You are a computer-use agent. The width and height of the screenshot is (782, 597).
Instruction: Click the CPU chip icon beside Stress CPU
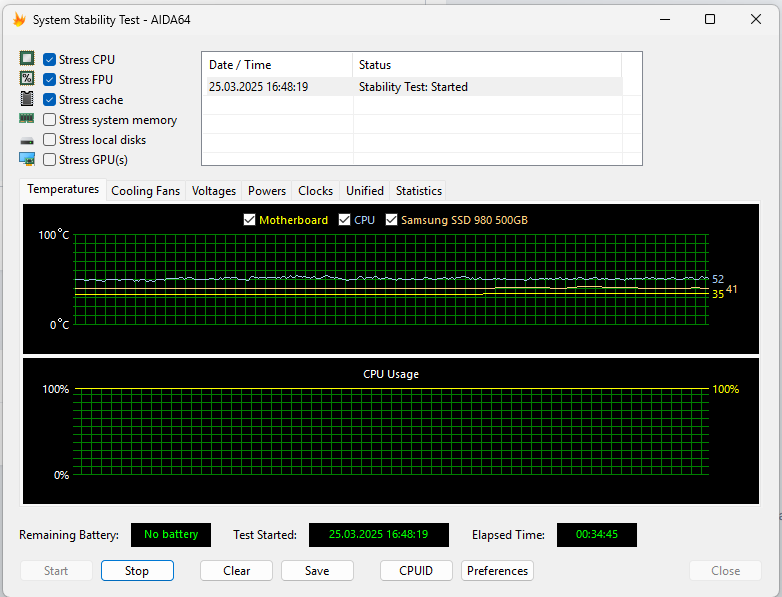click(27, 60)
